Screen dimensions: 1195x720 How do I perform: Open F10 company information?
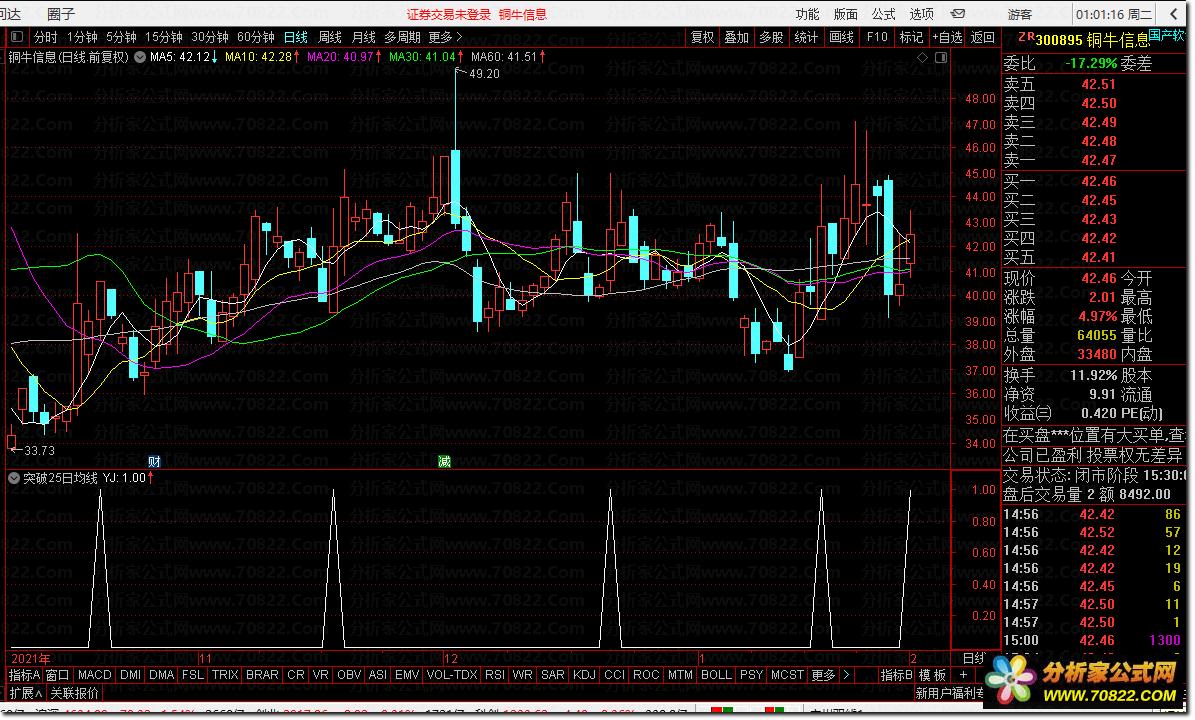pos(877,37)
